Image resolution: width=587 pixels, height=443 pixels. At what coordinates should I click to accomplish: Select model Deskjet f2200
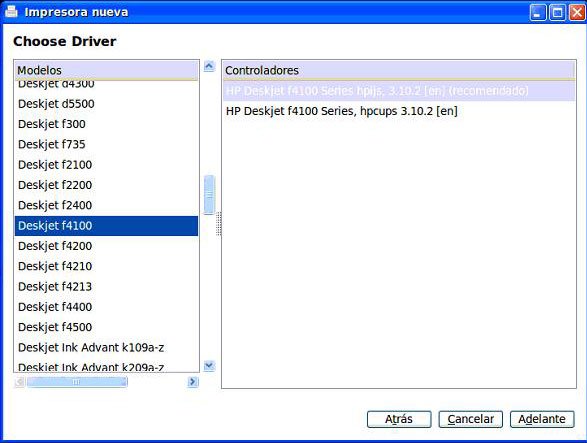point(106,185)
